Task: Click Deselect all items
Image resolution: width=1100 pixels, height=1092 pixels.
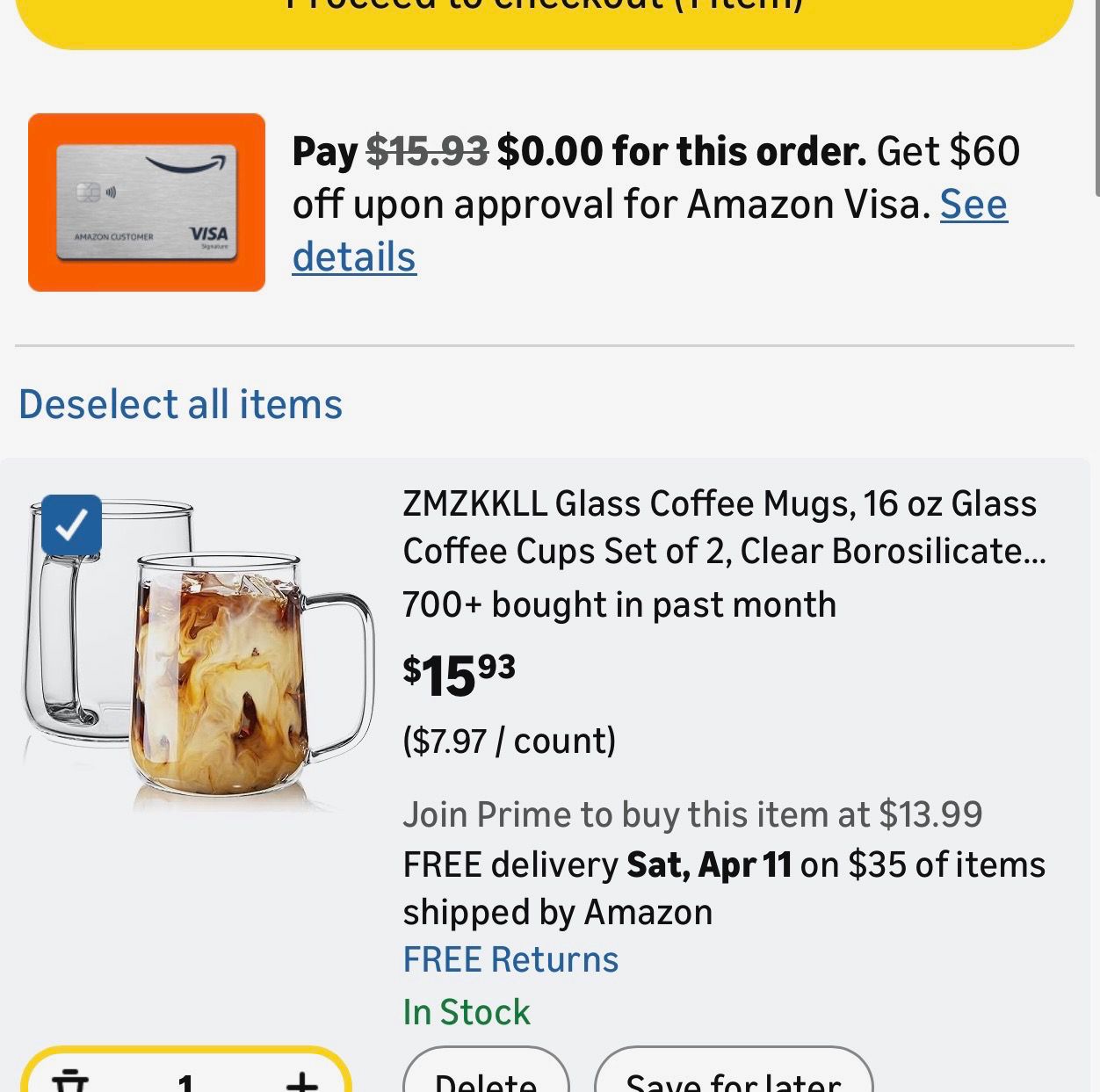Action: coord(181,404)
